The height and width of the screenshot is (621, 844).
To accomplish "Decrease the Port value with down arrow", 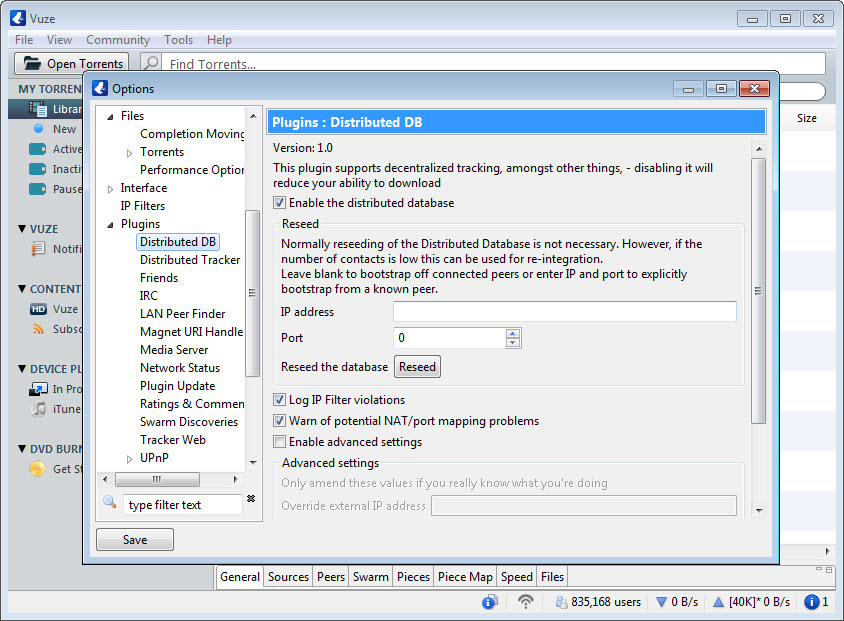I will coord(512,342).
